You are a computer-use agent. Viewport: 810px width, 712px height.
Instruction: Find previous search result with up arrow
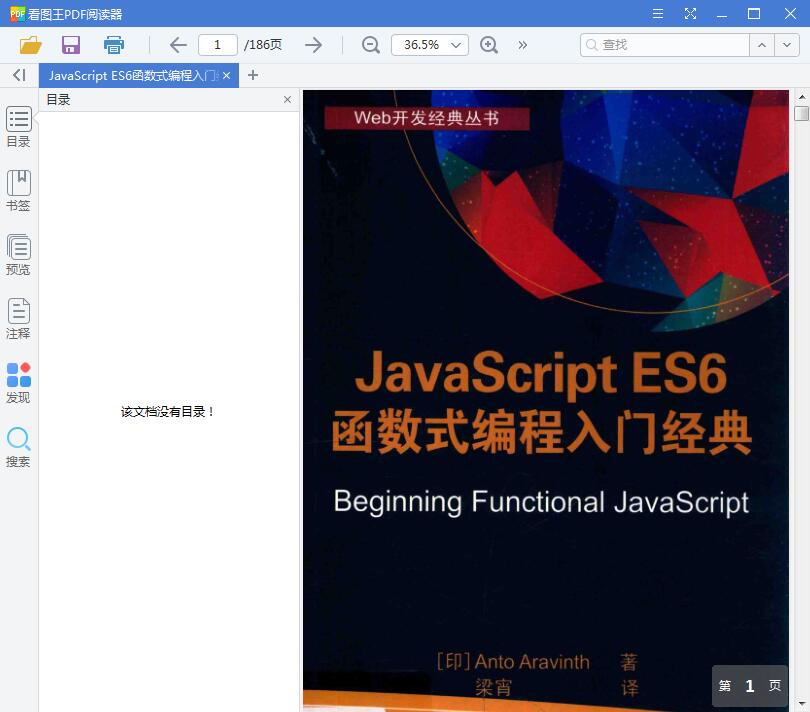tap(762, 45)
